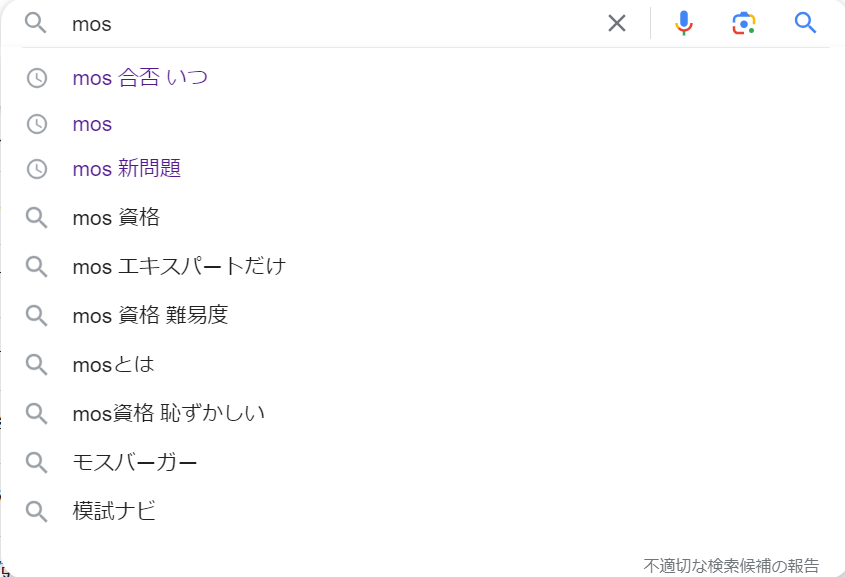This screenshot has width=845, height=577.
Task: Select the 'mos資格 恥ずかしい' suggestion
Action: (x=169, y=413)
